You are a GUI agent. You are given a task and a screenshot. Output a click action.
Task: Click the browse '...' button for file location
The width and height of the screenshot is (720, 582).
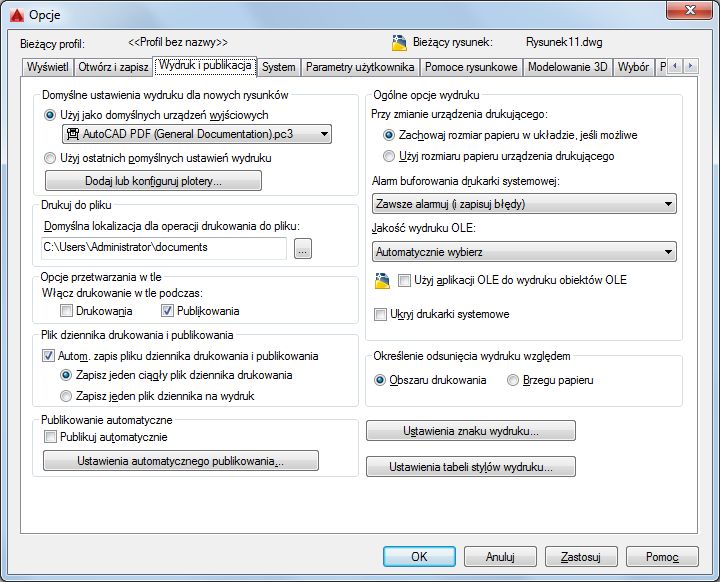(x=303, y=248)
